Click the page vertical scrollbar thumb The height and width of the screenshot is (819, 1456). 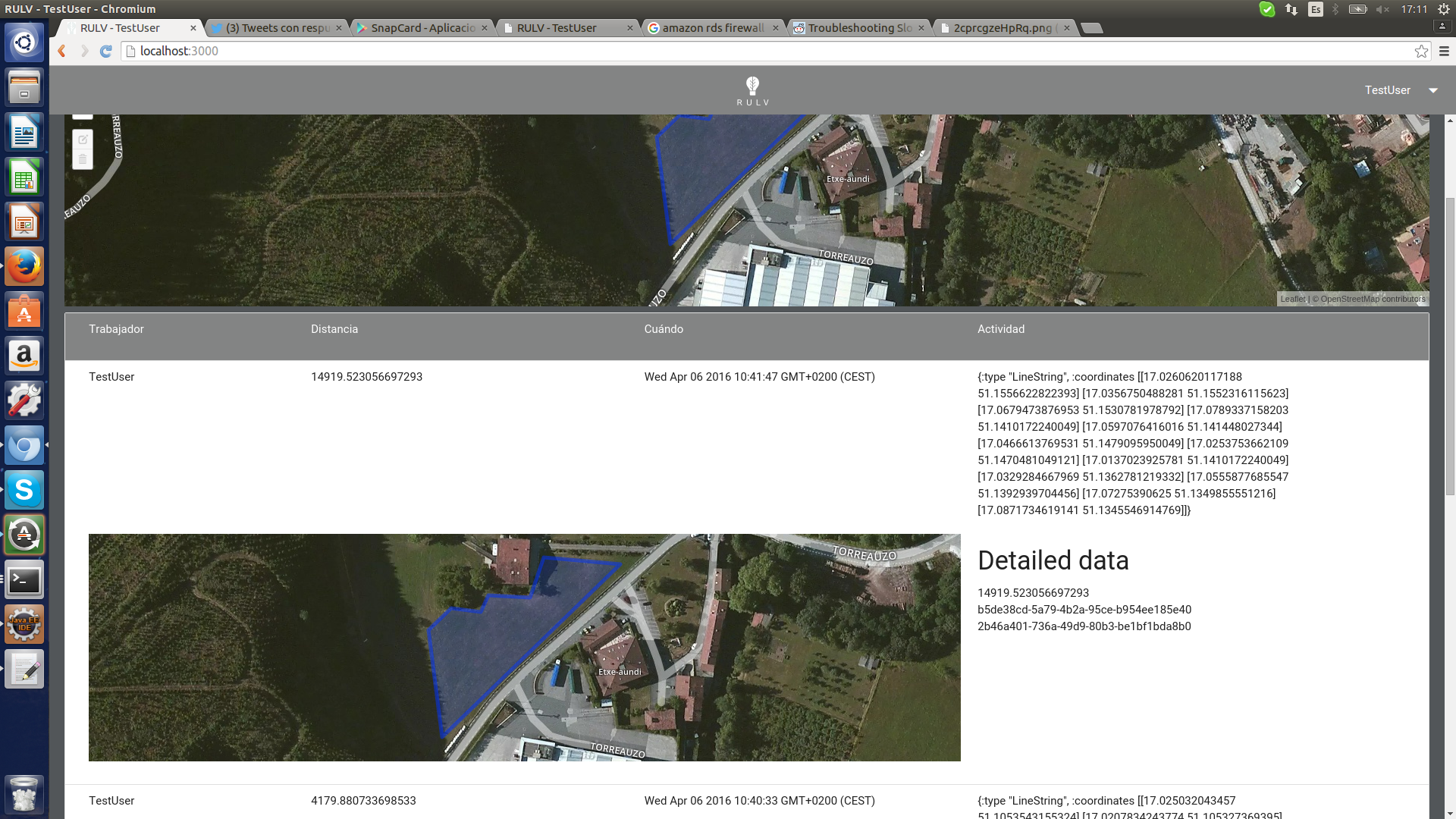(1450, 345)
